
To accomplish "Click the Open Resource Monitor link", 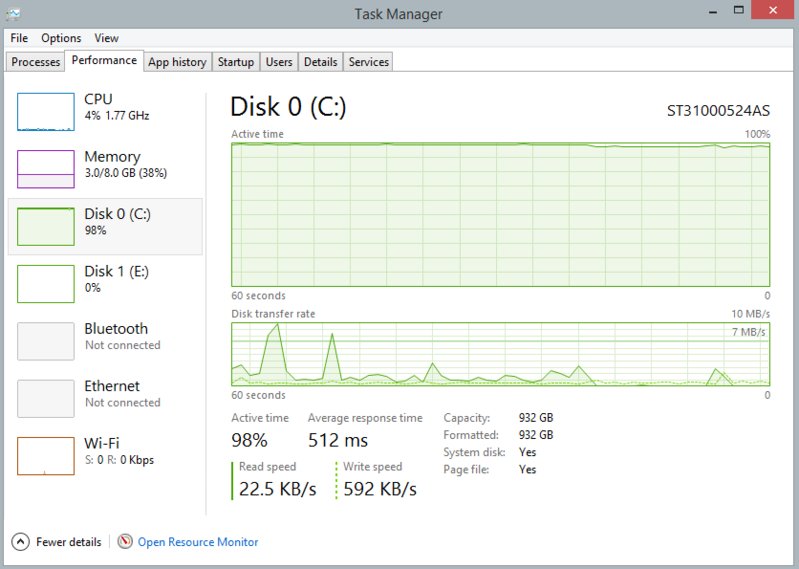I will point(198,542).
